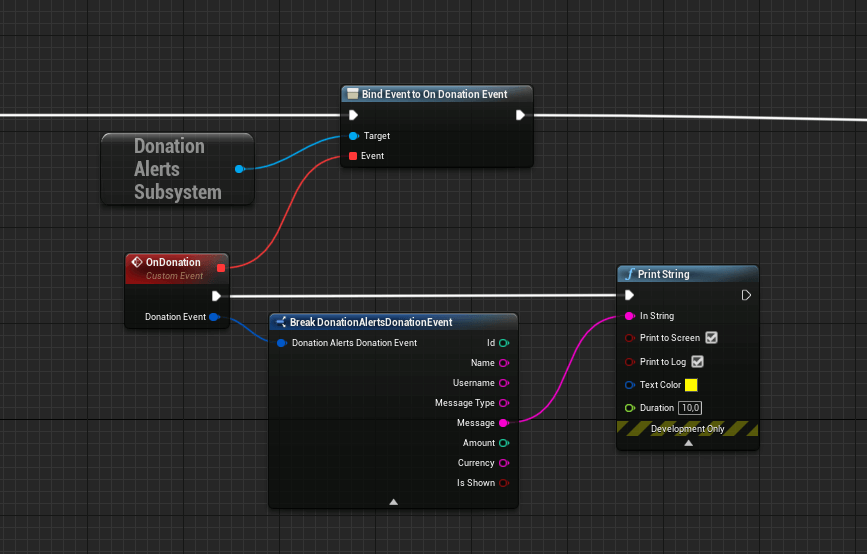Click Print String execution output pin
867x554 pixels.
tap(745, 295)
